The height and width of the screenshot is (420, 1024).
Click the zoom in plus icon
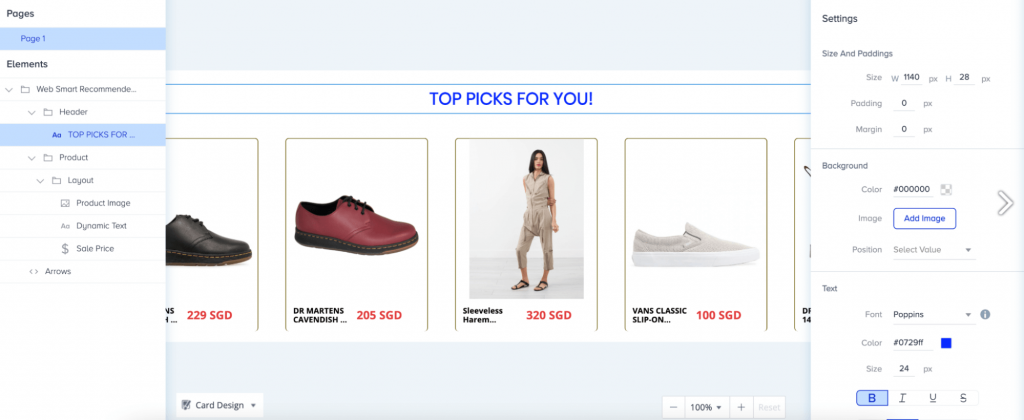pyautogui.click(x=740, y=407)
